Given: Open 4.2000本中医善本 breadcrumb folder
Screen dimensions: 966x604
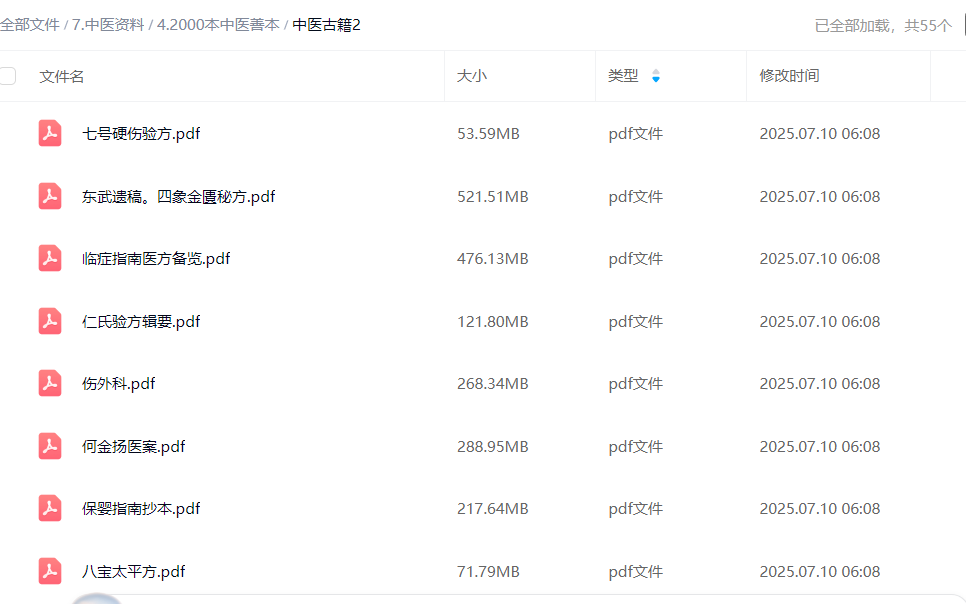Looking at the screenshot, I should point(218,25).
